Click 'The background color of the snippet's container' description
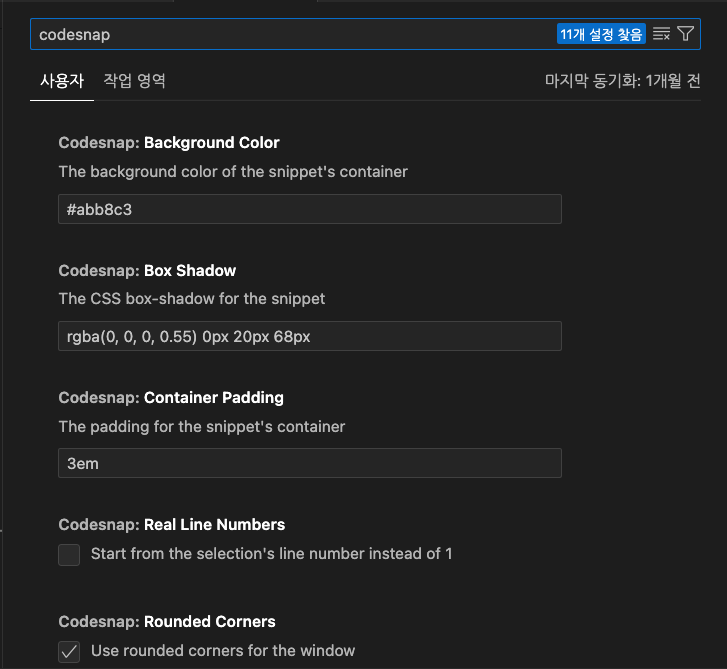Viewport: 727px width, 669px height. click(233, 172)
